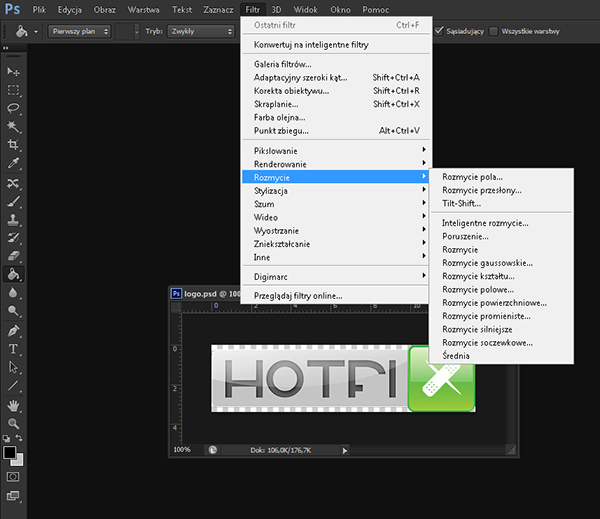Open the Tryb Zwykły dropdown
The height and width of the screenshot is (519, 600).
click(x=201, y=31)
